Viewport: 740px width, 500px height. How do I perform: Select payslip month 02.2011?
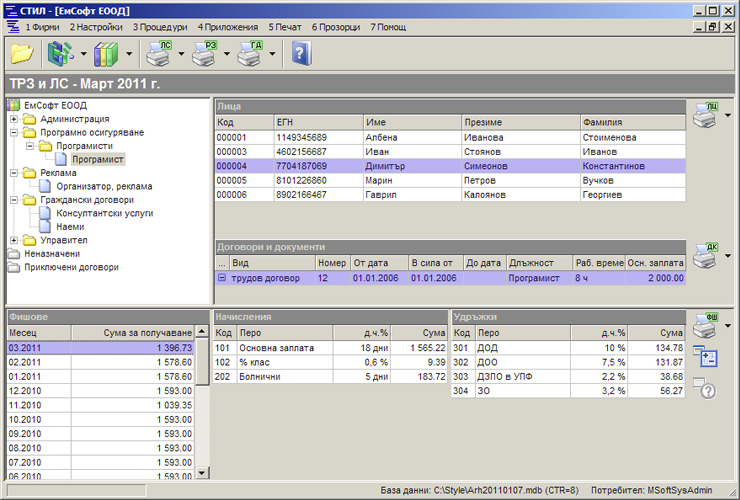(x=100, y=362)
